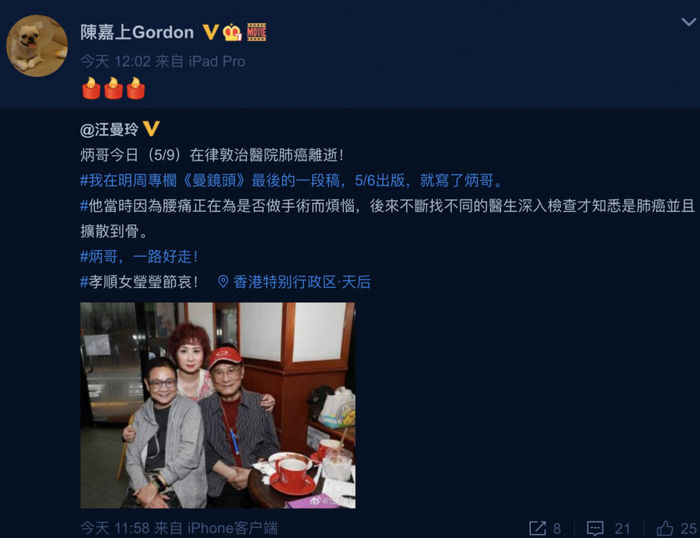Enlarge the attached group photo
This screenshot has width=700, height=538.
pos(218,405)
